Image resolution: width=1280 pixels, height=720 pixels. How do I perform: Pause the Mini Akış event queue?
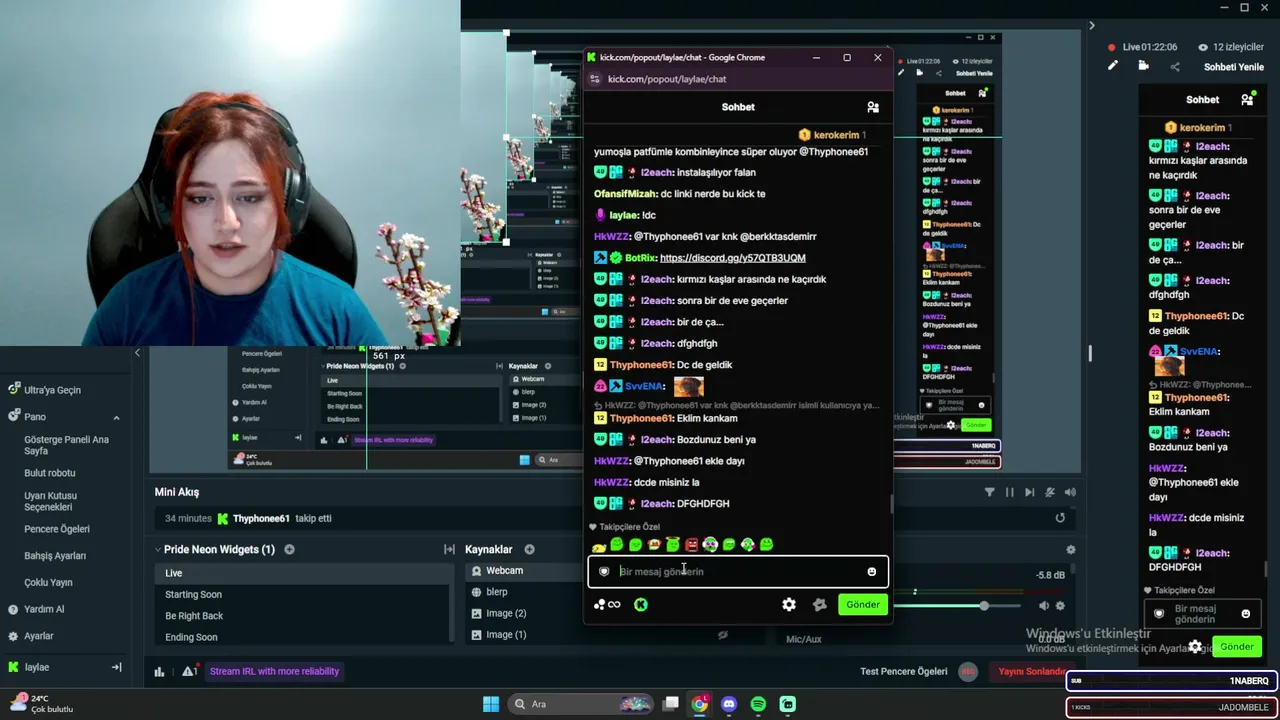coord(1010,492)
